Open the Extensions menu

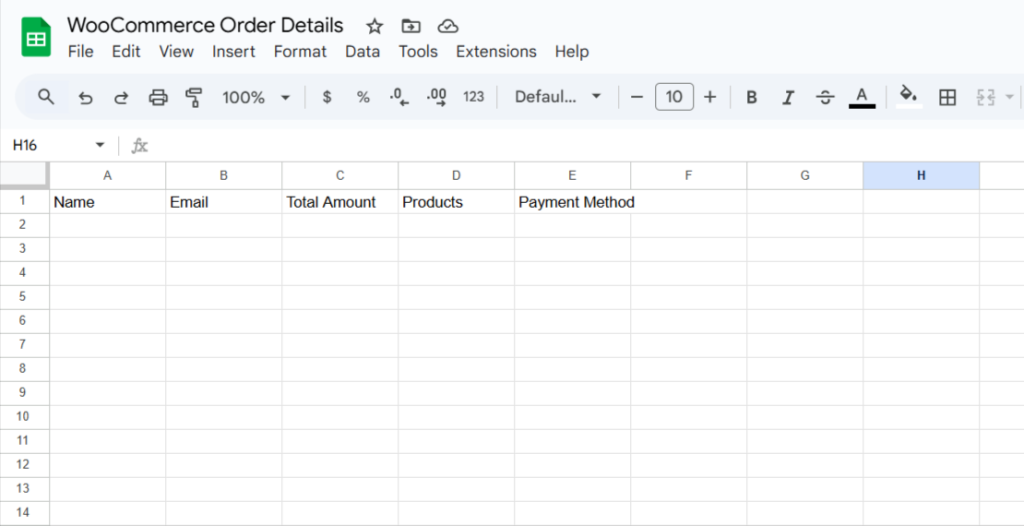(496, 51)
